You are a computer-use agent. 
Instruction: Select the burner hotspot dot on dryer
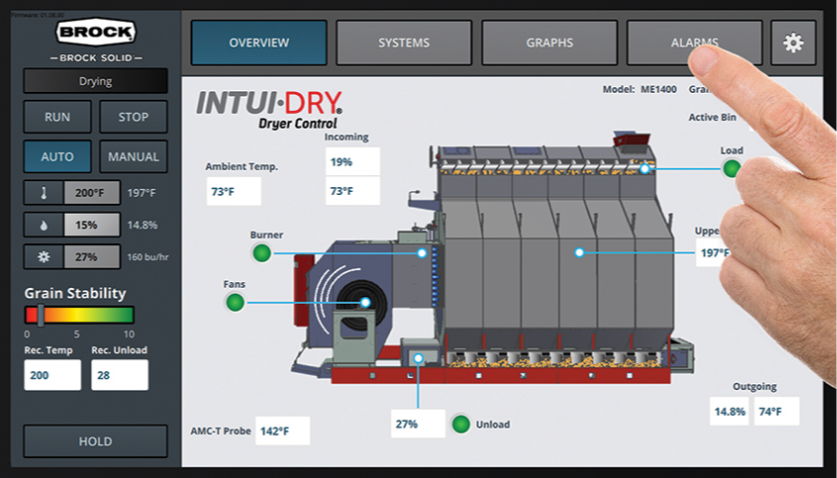(x=422, y=253)
